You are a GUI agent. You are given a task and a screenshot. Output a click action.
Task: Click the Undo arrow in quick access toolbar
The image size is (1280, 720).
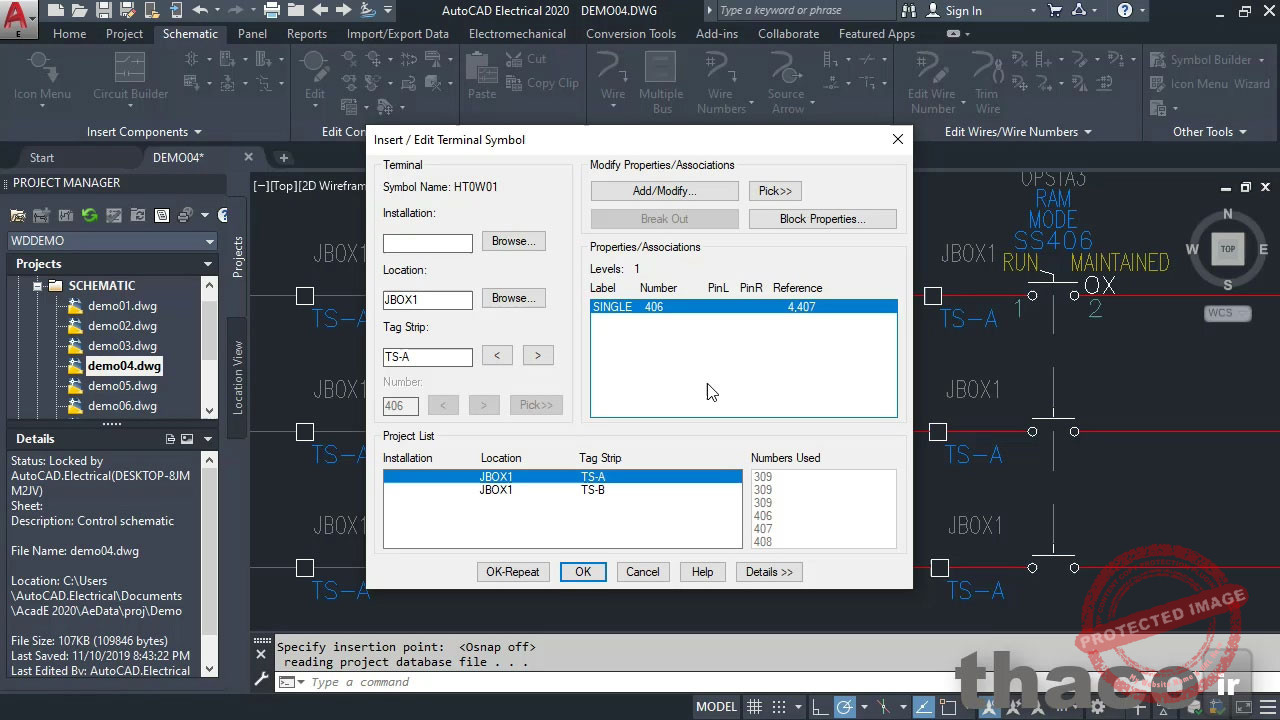click(x=200, y=11)
